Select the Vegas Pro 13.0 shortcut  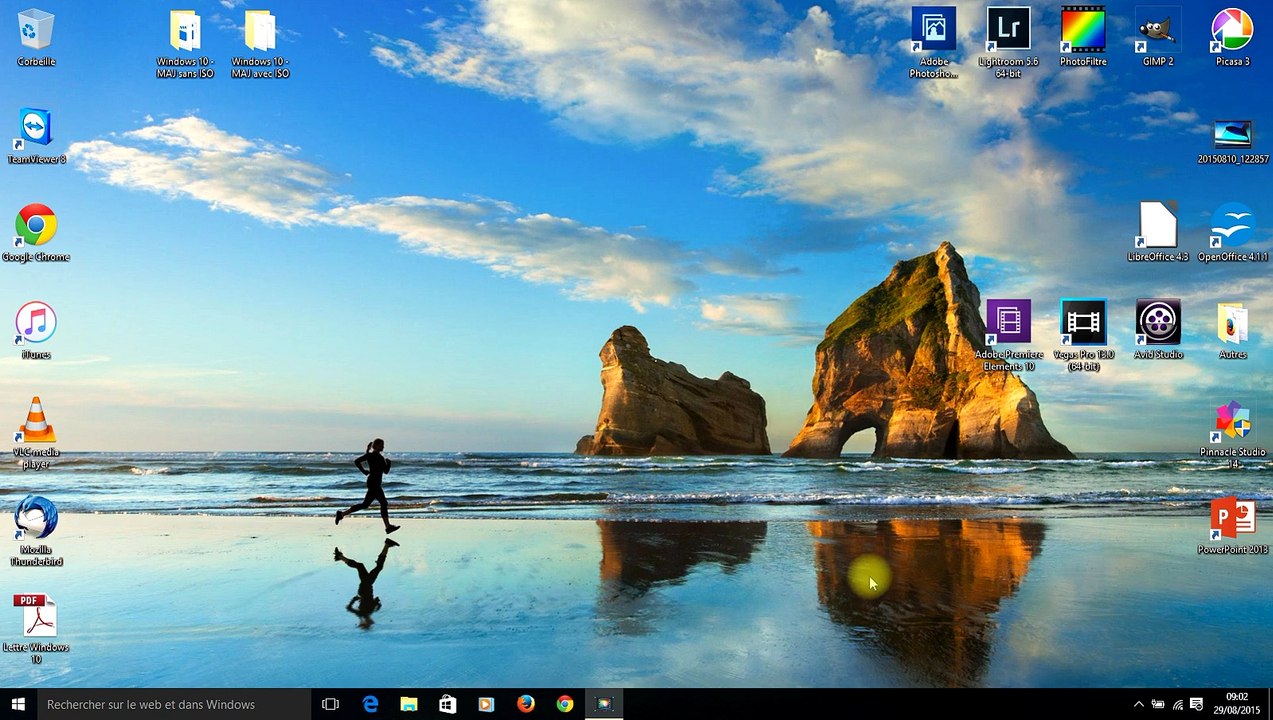(x=1083, y=335)
